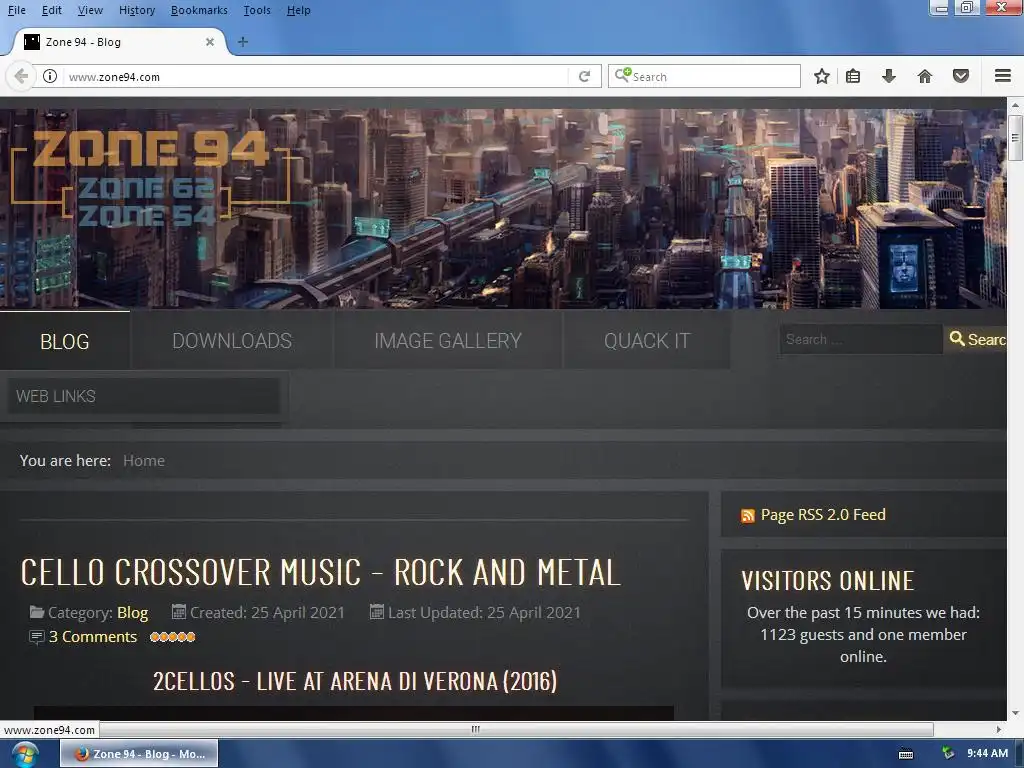
Task: Click the Page RSS 2.0 Feed icon
Action: click(x=748, y=516)
